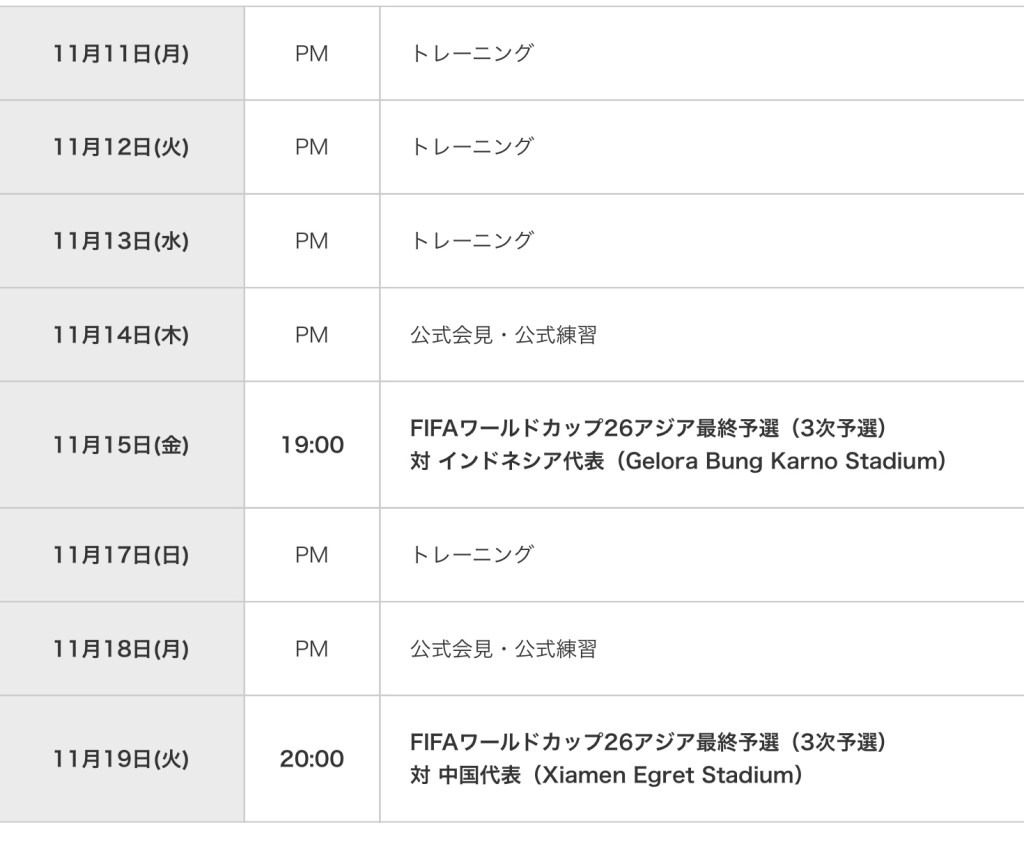Click the 11月18日(月) date cell

point(121,649)
